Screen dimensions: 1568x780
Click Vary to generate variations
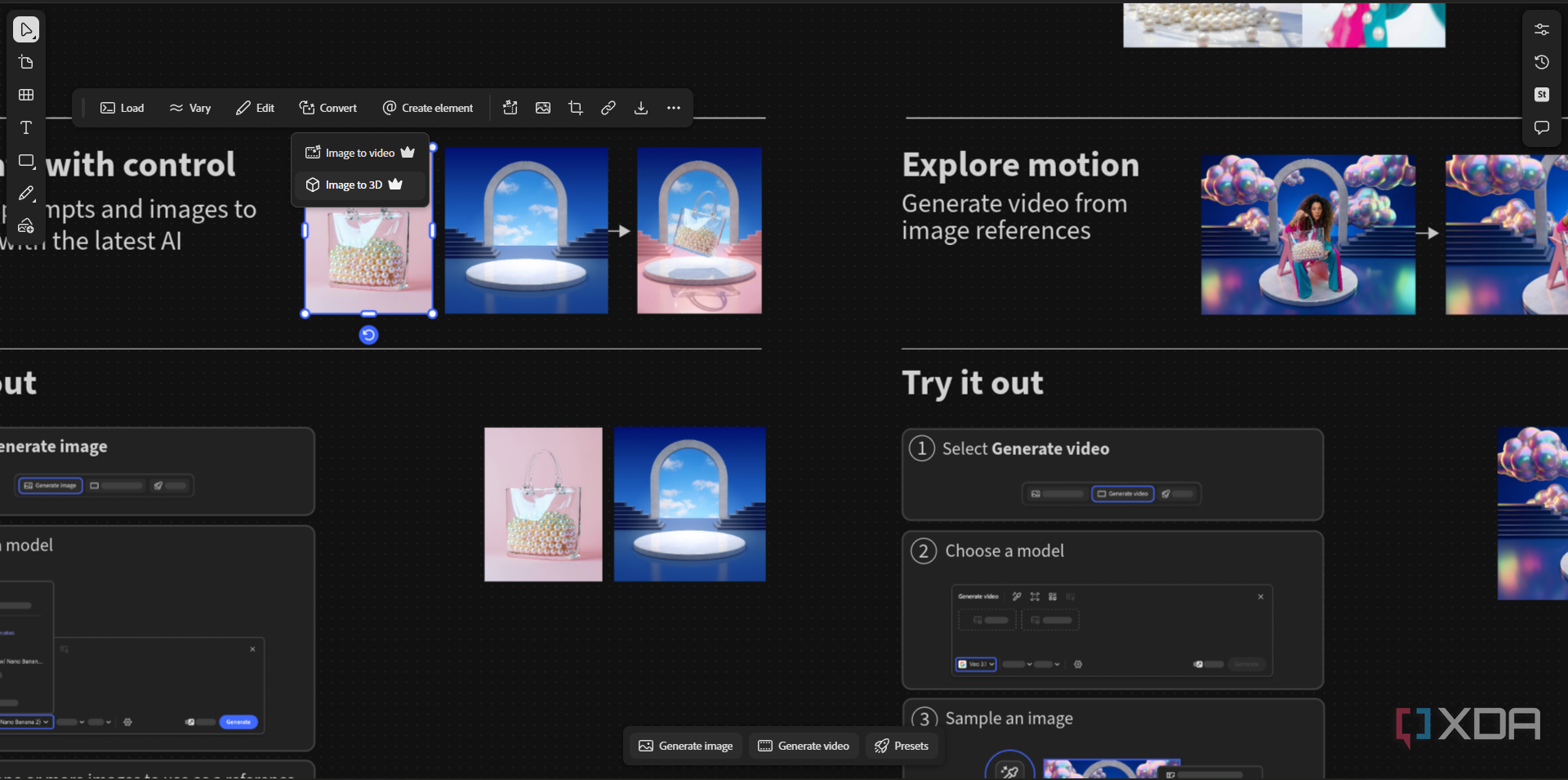click(190, 108)
